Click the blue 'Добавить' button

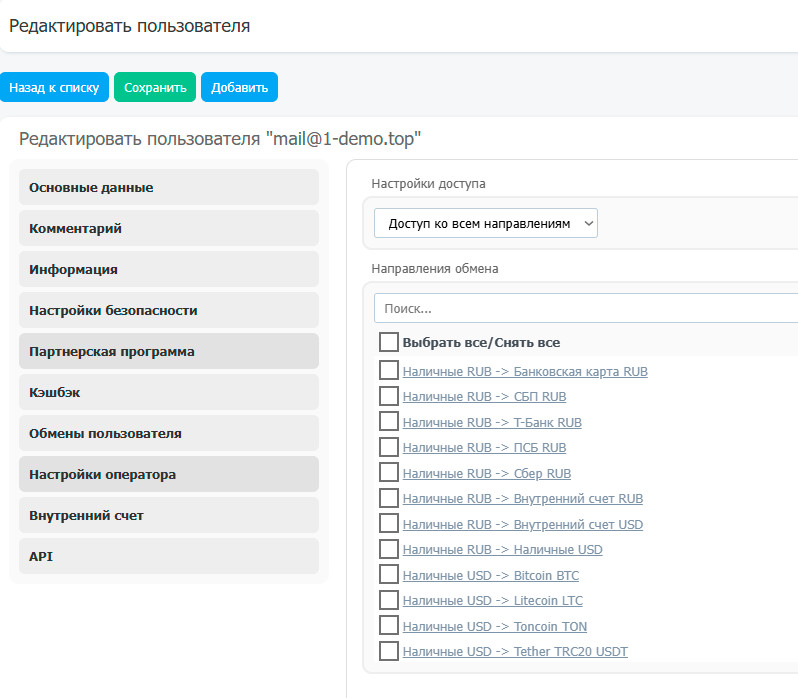[x=239, y=87]
